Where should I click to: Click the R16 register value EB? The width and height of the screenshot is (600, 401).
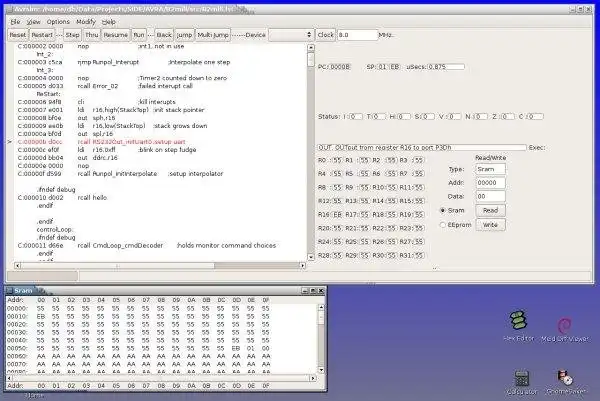337,215
